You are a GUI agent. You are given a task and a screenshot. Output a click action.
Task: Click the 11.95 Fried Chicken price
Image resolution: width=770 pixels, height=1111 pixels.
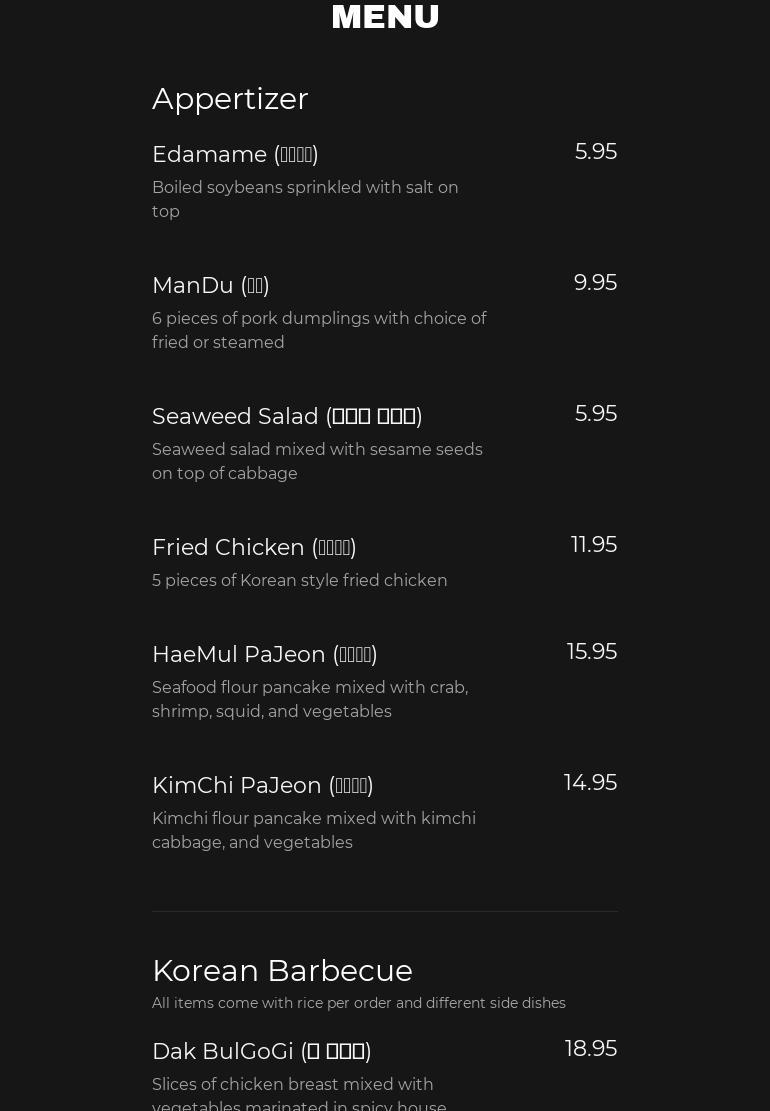click(594, 545)
